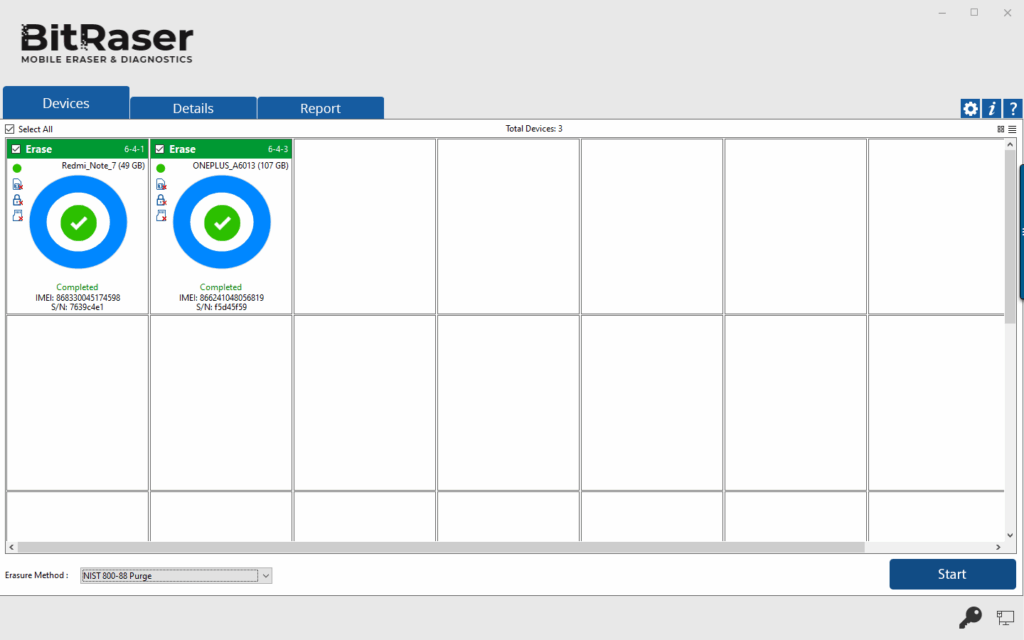Viewport: 1024px width, 640px height.
Task: Click ONEPLUS_A6013 SD card status icon
Action: point(161,216)
